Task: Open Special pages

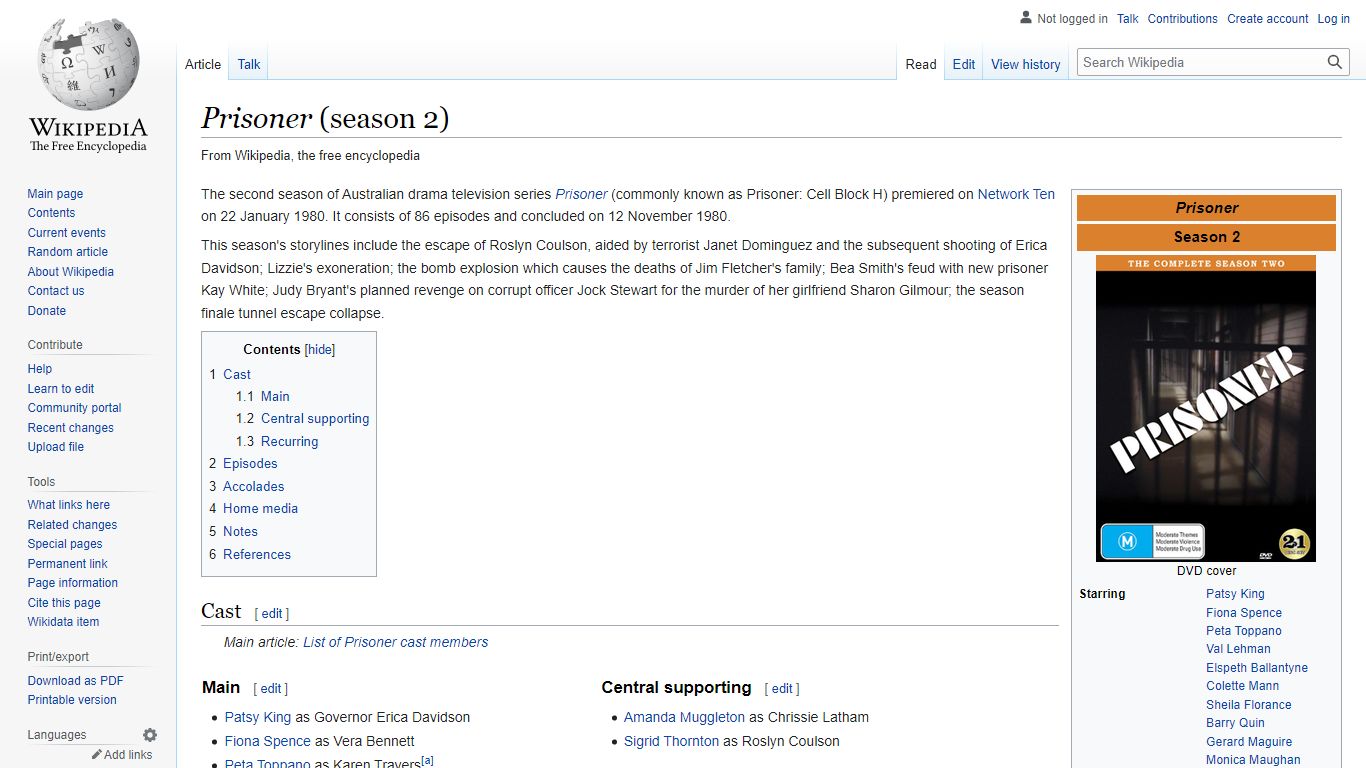Action: point(65,544)
